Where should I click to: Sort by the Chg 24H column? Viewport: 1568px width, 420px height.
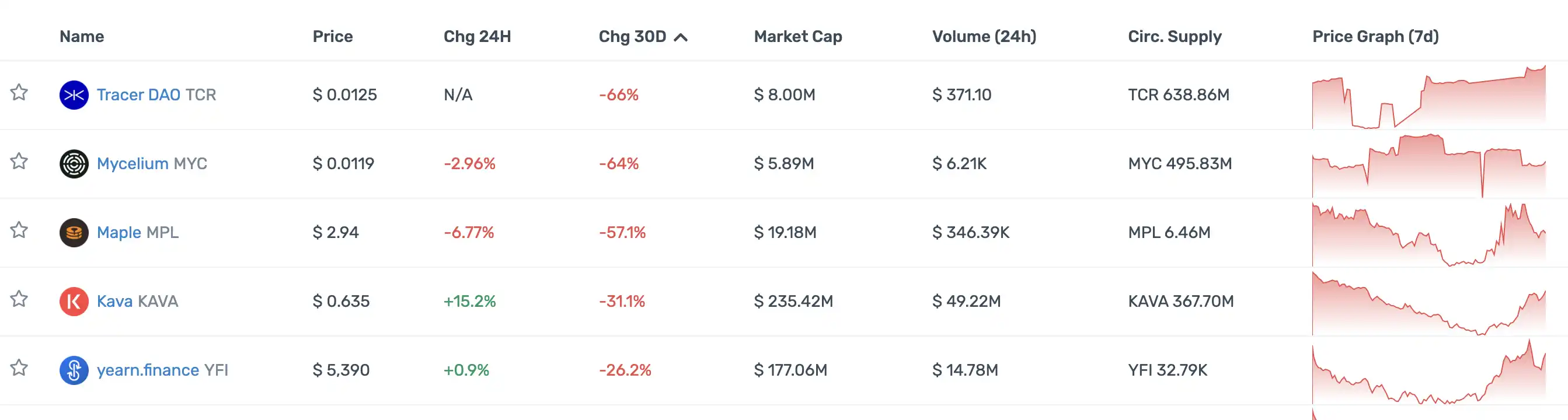(x=476, y=37)
